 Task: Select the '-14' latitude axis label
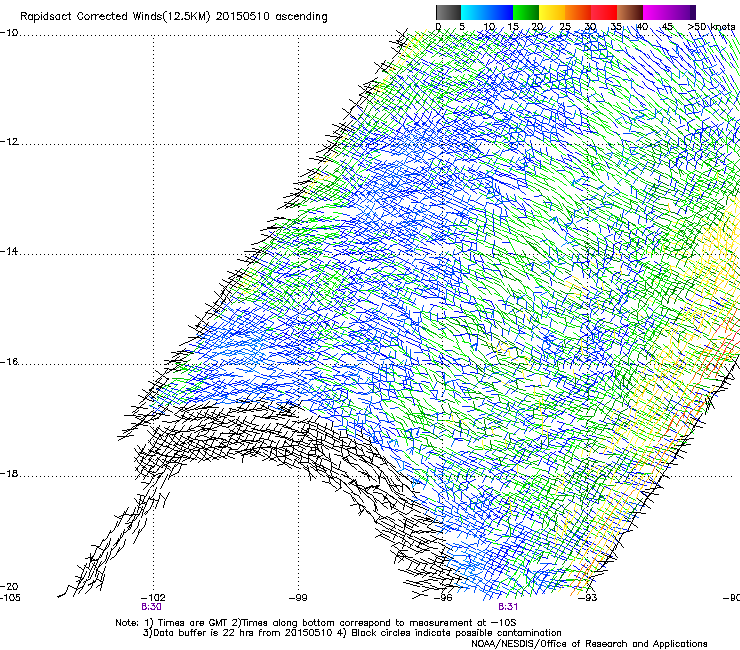click(9, 251)
